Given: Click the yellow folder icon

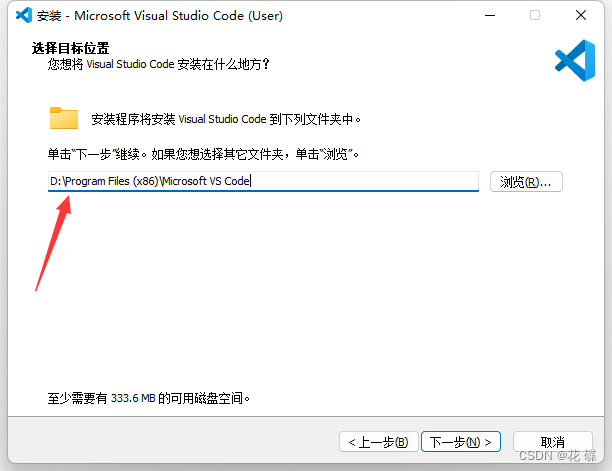Looking at the screenshot, I should [x=64, y=118].
